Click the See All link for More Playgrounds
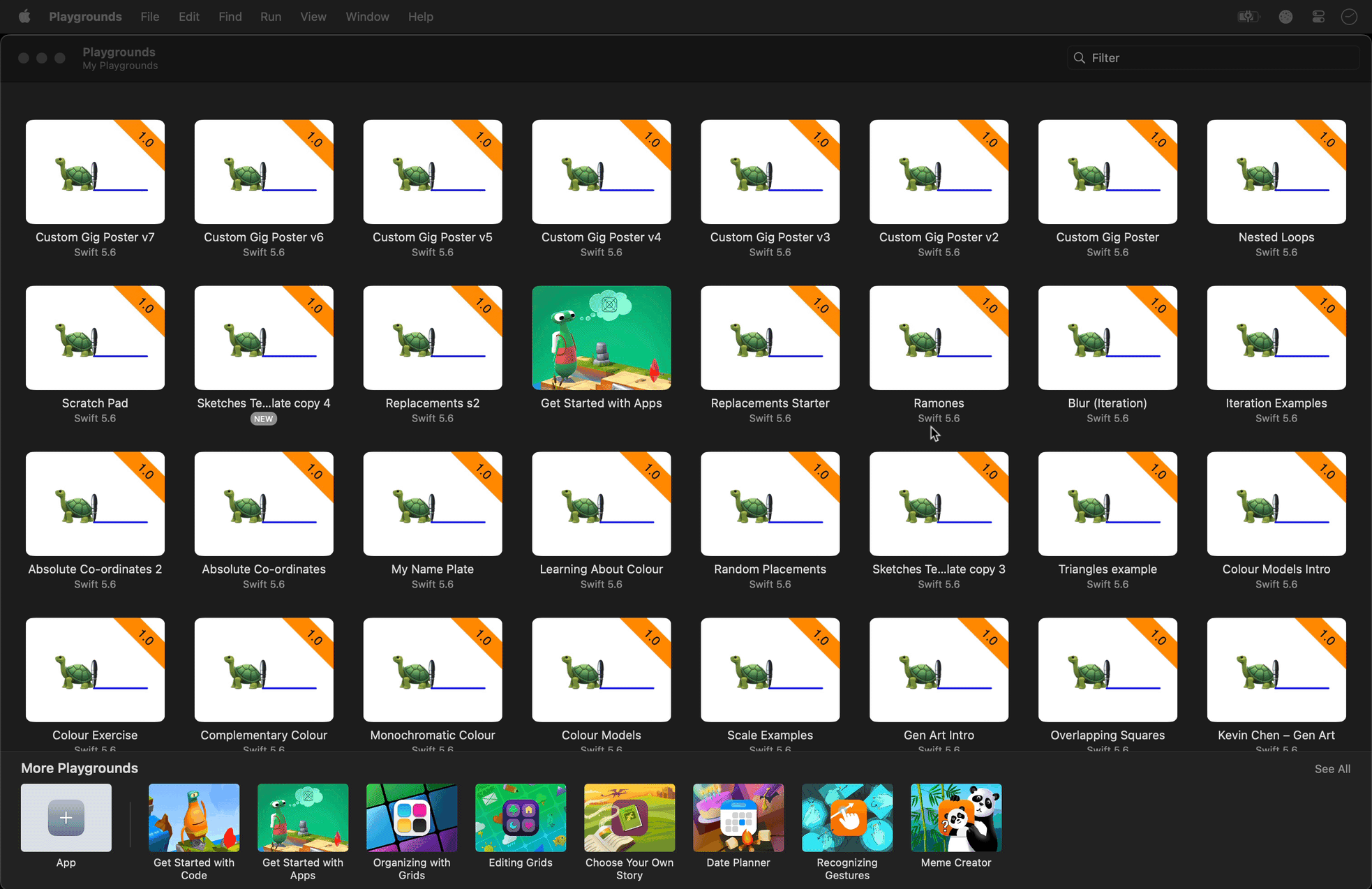 click(1332, 768)
